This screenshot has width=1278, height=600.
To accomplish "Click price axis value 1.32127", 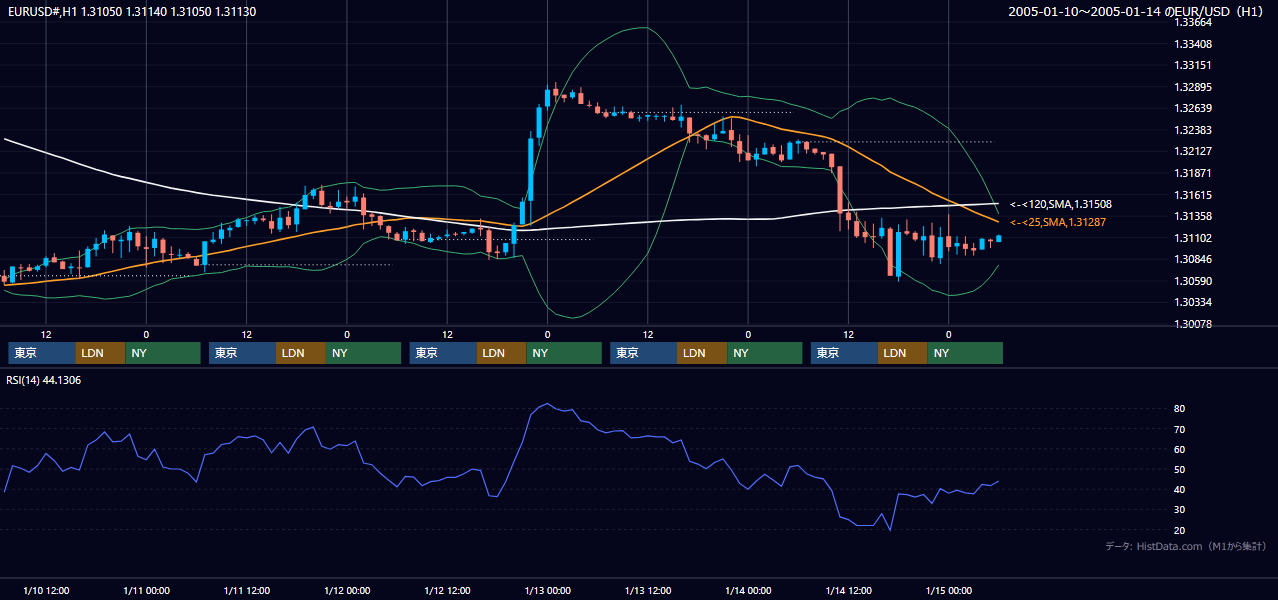I will (x=1193, y=151).
